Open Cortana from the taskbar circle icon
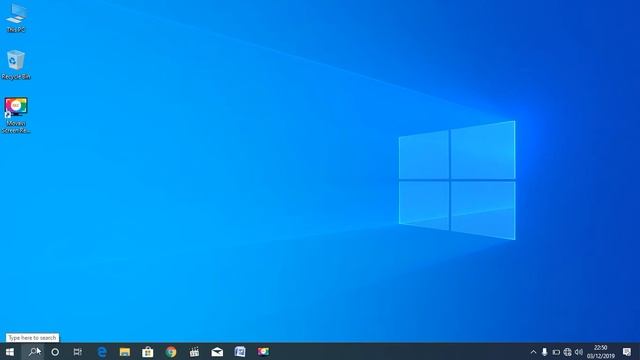640x360 pixels. pyautogui.click(x=55, y=352)
